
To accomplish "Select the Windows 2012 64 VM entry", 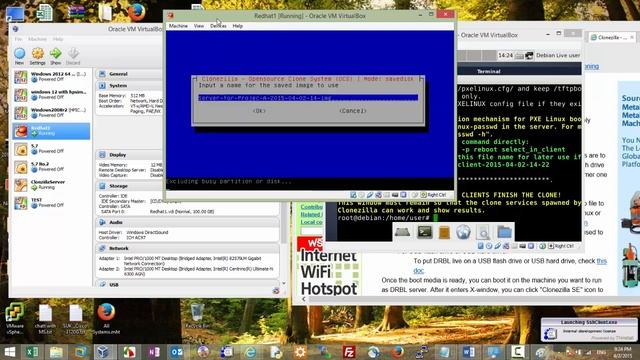I will tap(51, 77).
